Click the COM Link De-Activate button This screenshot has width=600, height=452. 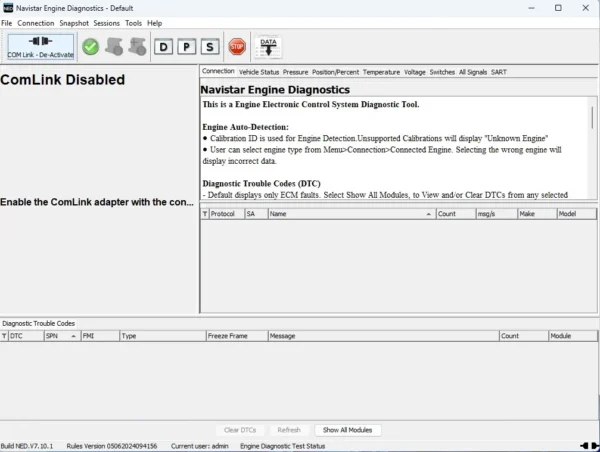click(41, 47)
